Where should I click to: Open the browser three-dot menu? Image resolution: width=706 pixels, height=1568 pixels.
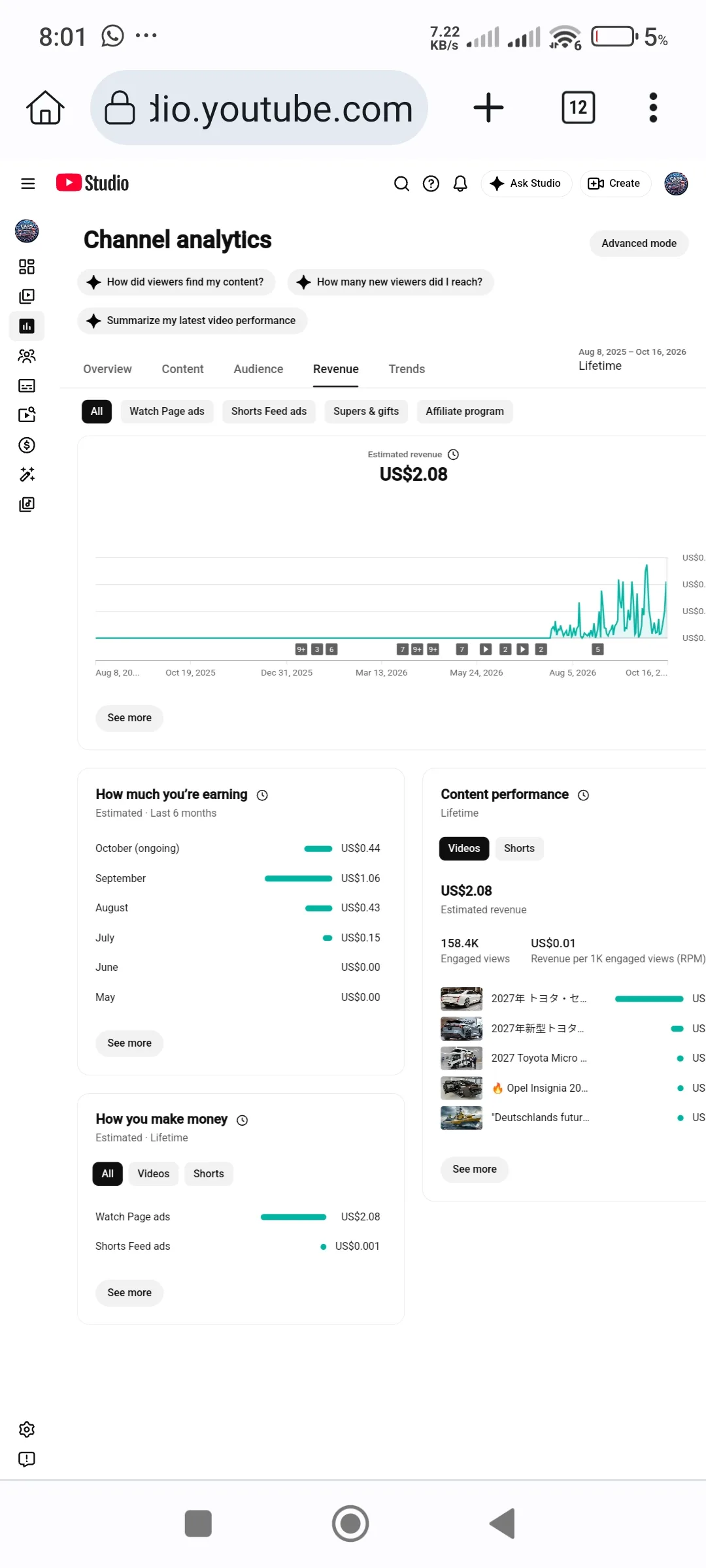pyautogui.click(x=653, y=108)
